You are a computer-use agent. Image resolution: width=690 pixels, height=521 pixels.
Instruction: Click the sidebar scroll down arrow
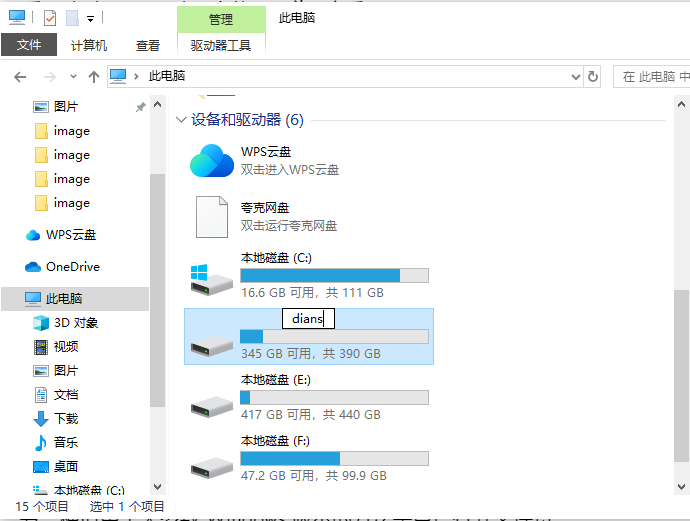[158, 487]
